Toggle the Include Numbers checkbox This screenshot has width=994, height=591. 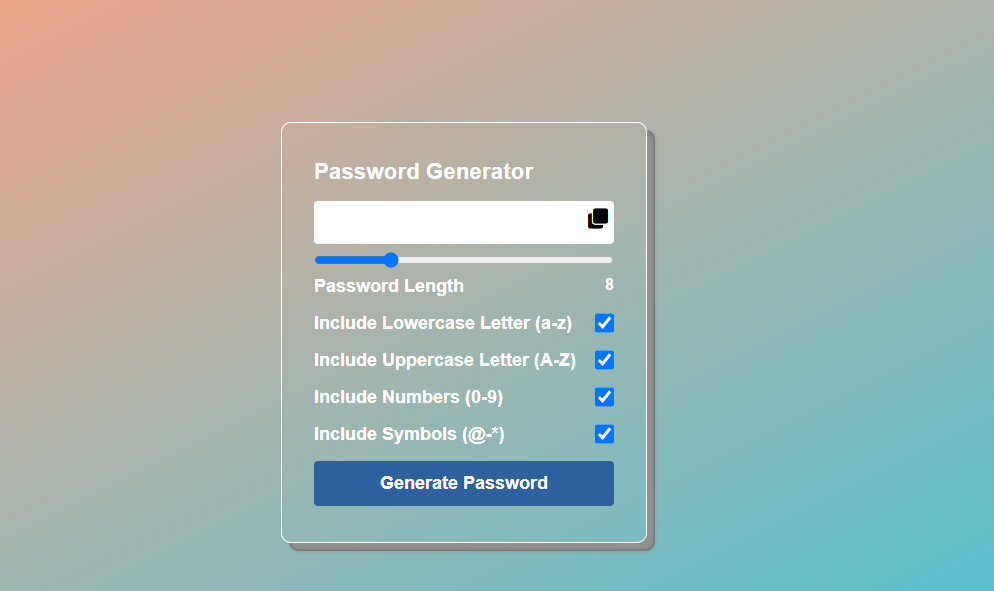tap(604, 397)
